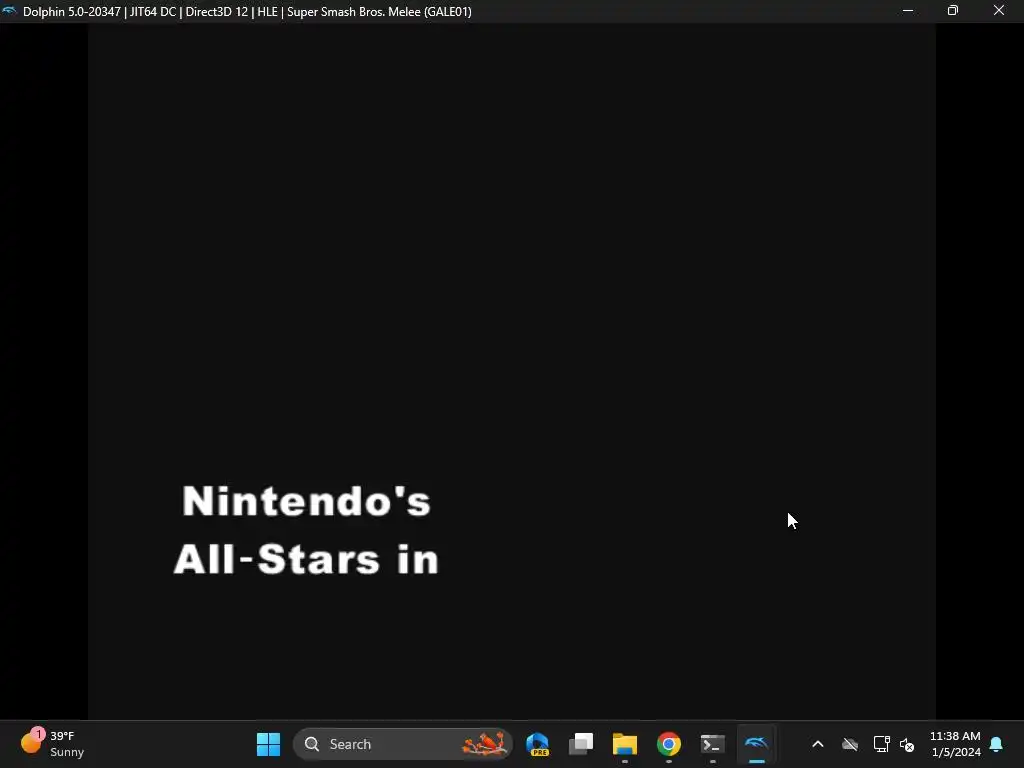This screenshot has width=1024, height=768.
Task: Open Task View on the taskbar
Action: point(581,744)
